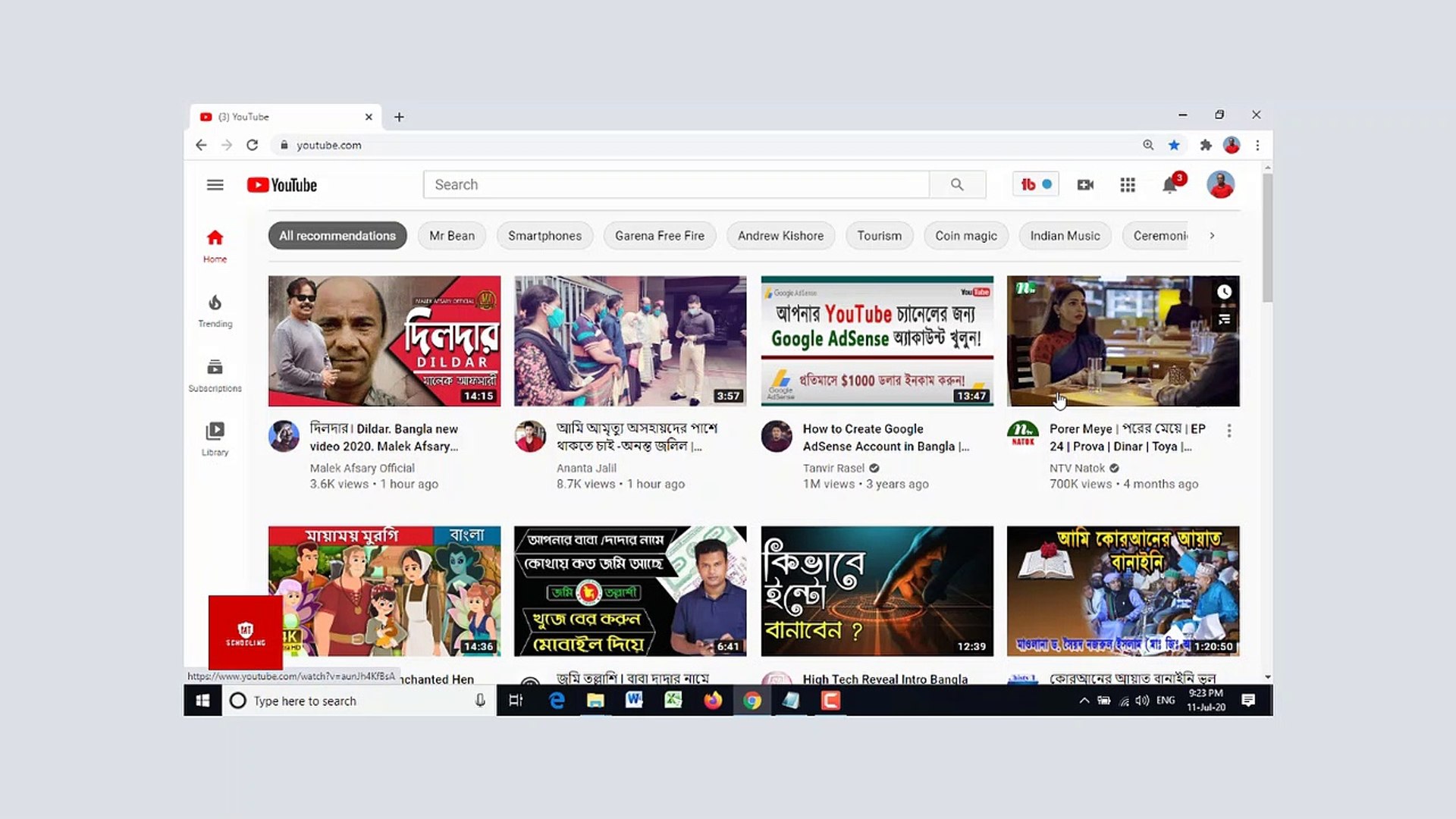Open the Ananta Jalil channel link
This screenshot has height=819, width=1456.
[586, 468]
